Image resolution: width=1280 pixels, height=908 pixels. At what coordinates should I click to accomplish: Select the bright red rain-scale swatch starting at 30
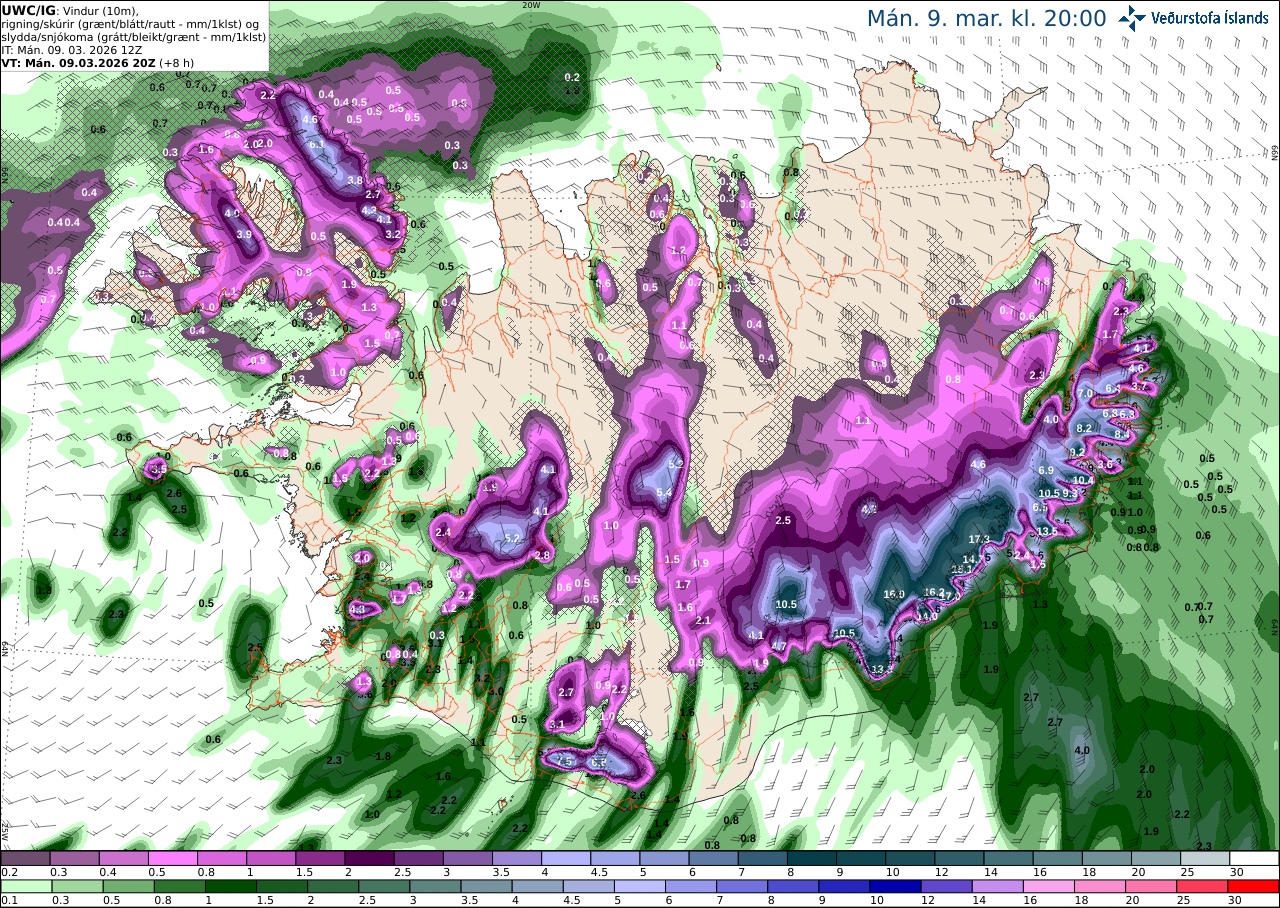click(1255, 886)
